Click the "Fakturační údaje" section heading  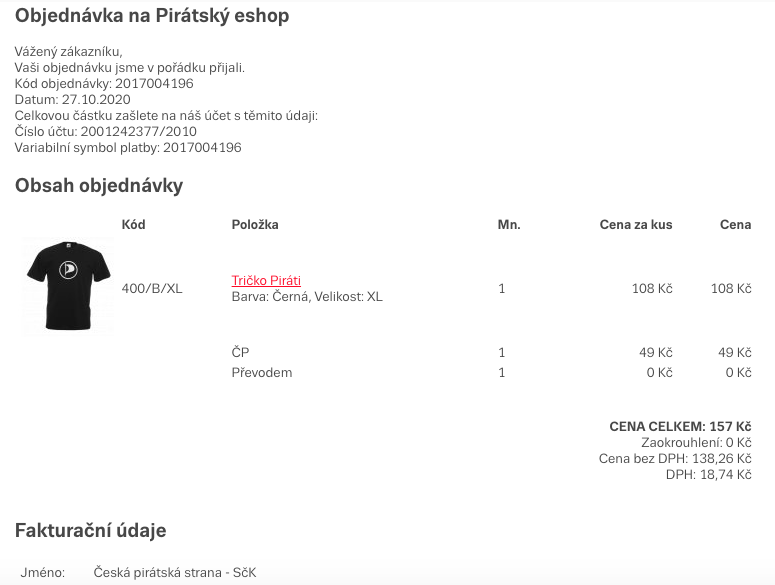90,530
